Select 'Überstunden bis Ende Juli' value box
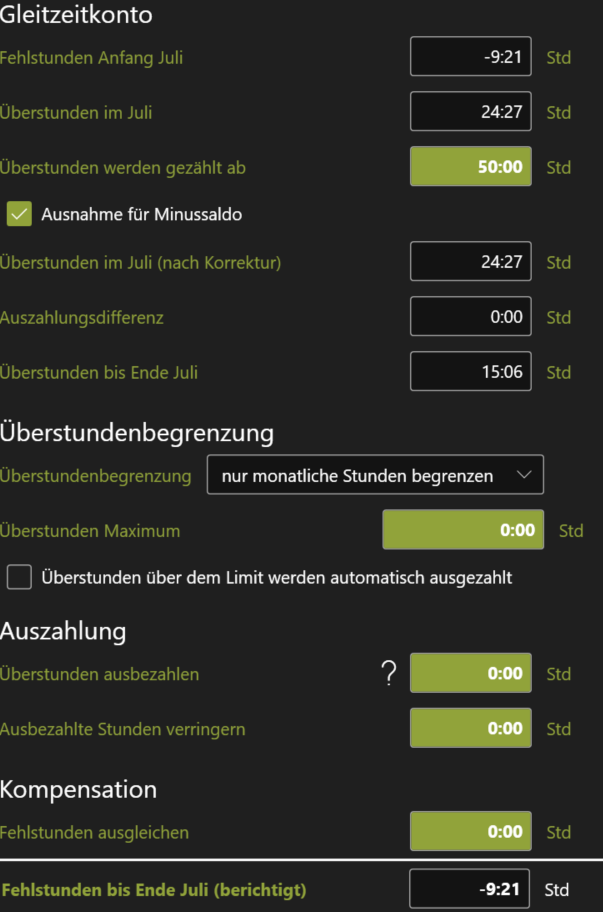603x912 pixels. [470, 372]
